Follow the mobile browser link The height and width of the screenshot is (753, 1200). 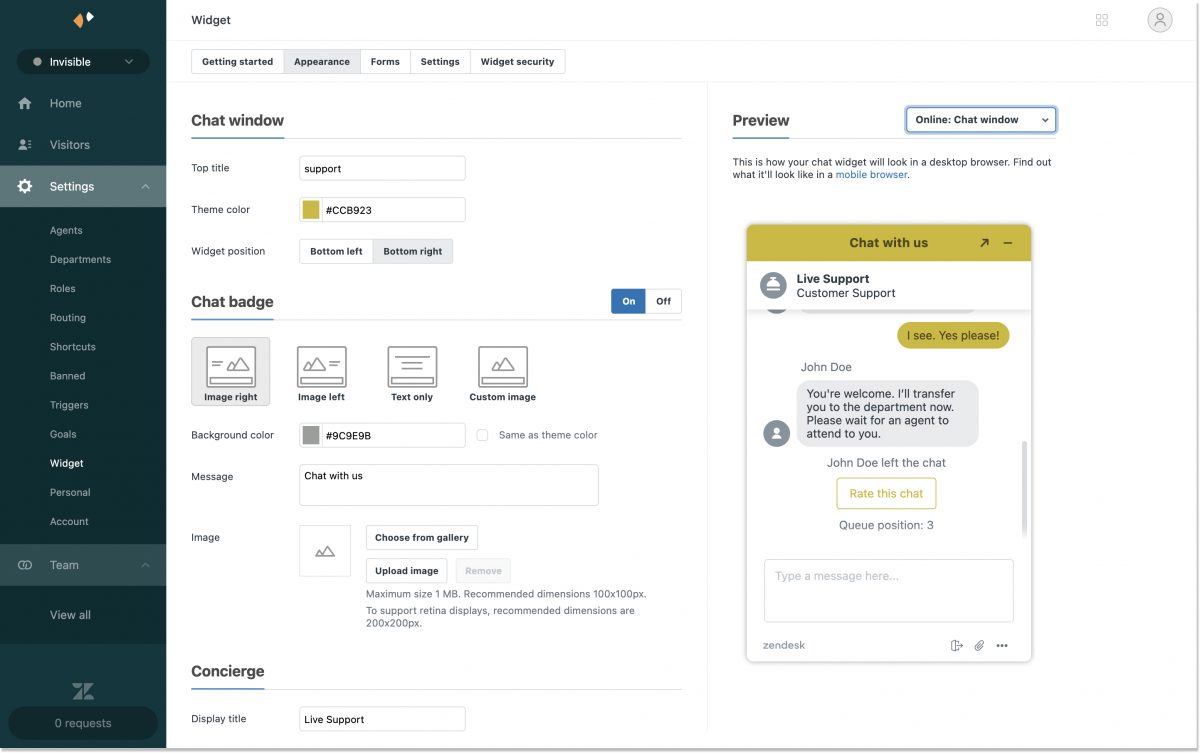870,173
